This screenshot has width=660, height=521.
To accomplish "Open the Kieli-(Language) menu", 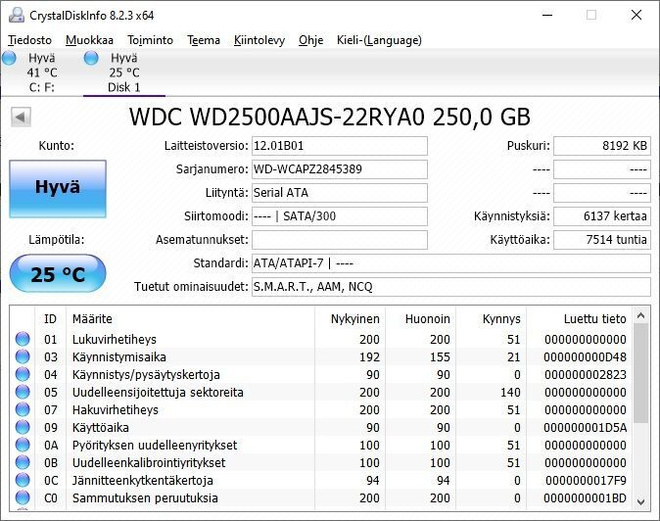I will [x=379, y=40].
